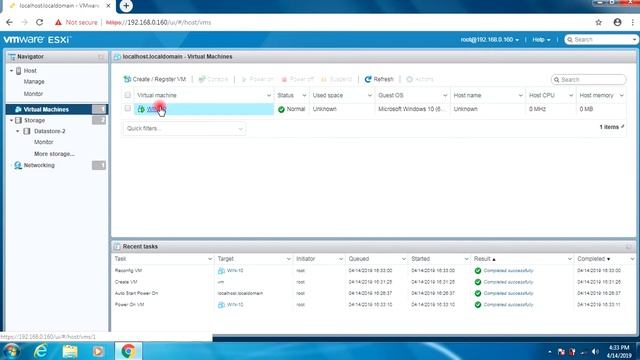Open the Status column dropdown arrow
Screen dimensions: 640x360
(304, 96)
